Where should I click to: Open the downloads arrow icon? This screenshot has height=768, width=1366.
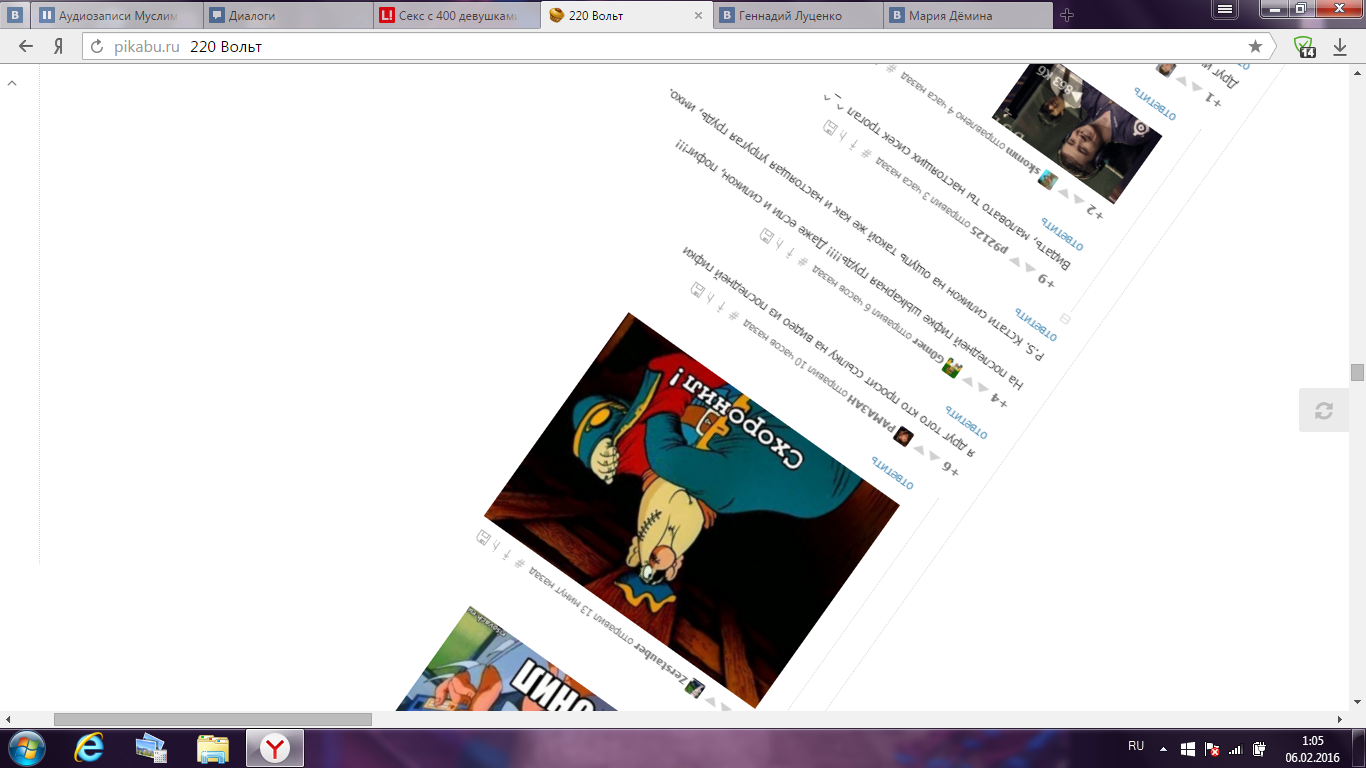[x=1340, y=46]
